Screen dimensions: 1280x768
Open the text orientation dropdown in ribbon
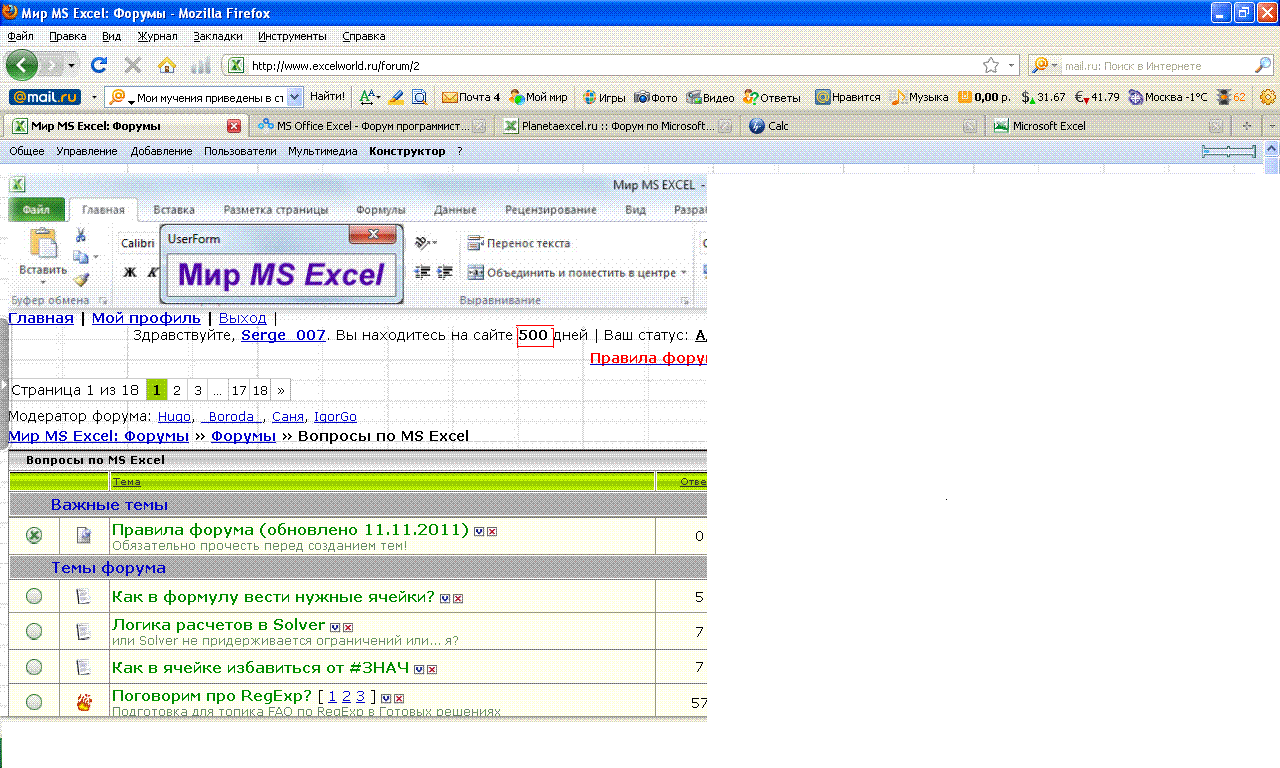pyautogui.click(x=434, y=243)
